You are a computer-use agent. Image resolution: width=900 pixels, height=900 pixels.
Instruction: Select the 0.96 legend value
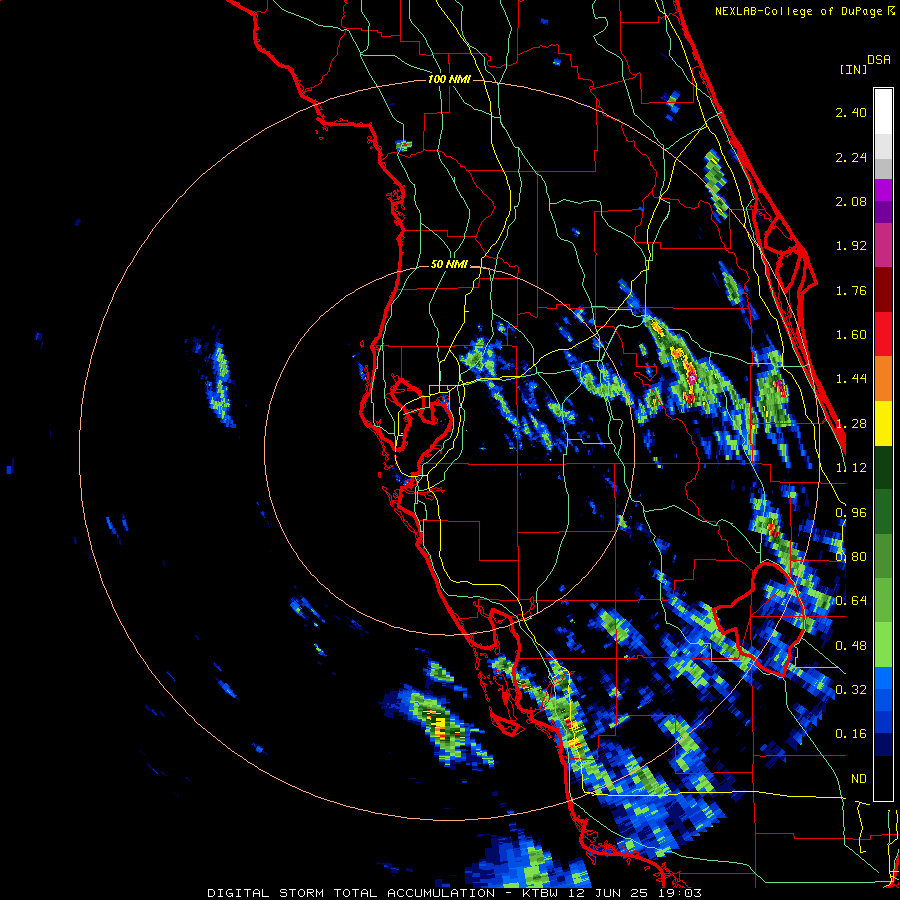[851, 513]
